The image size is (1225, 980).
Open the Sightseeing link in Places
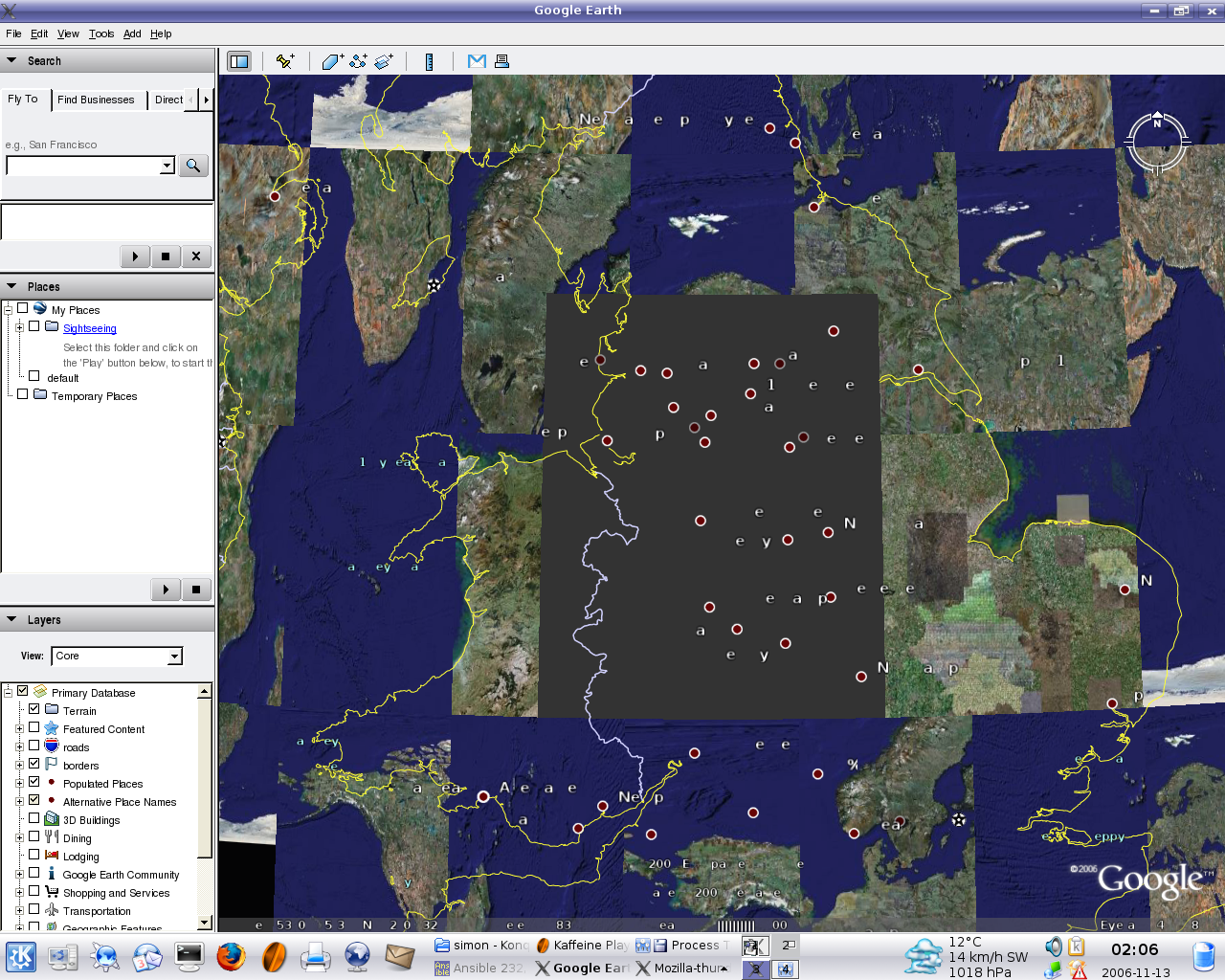pos(90,328)
